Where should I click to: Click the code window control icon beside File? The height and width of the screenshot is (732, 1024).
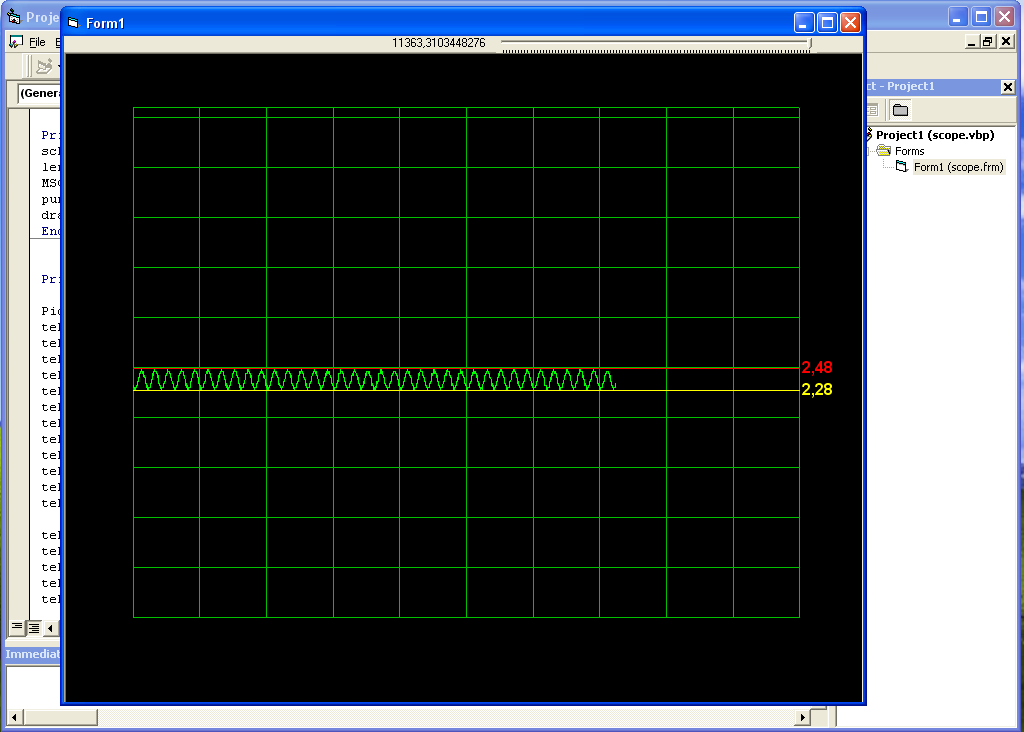click(16, 42)
